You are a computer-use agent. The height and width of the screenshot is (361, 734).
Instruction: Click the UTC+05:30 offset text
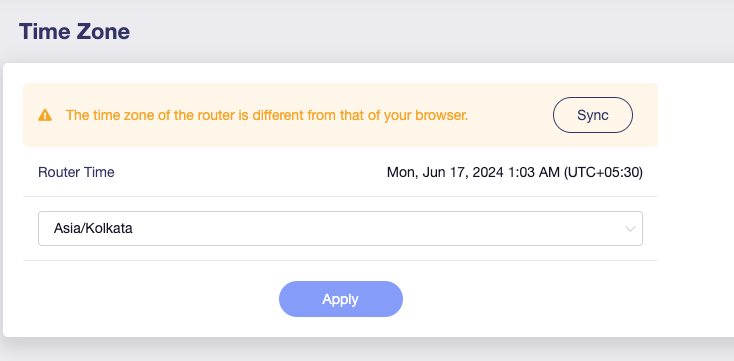tap(603, 173)
